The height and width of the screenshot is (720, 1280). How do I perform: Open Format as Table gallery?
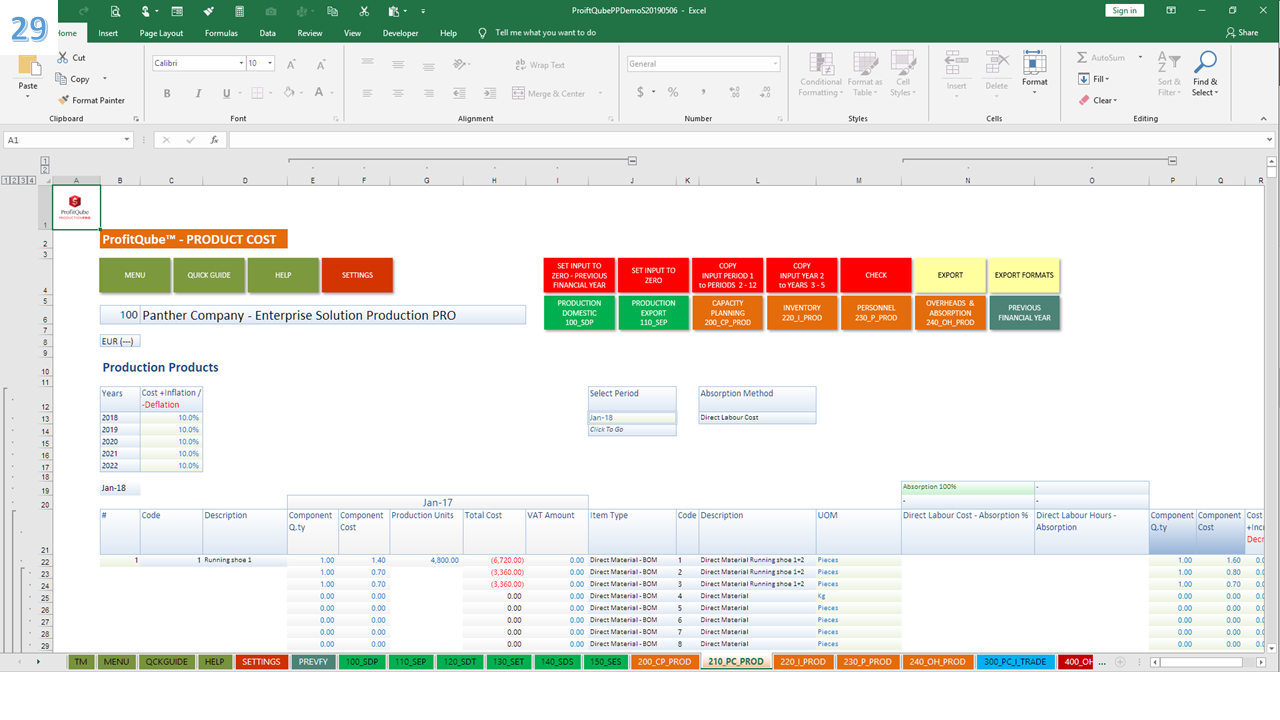[x=865, y=74]
